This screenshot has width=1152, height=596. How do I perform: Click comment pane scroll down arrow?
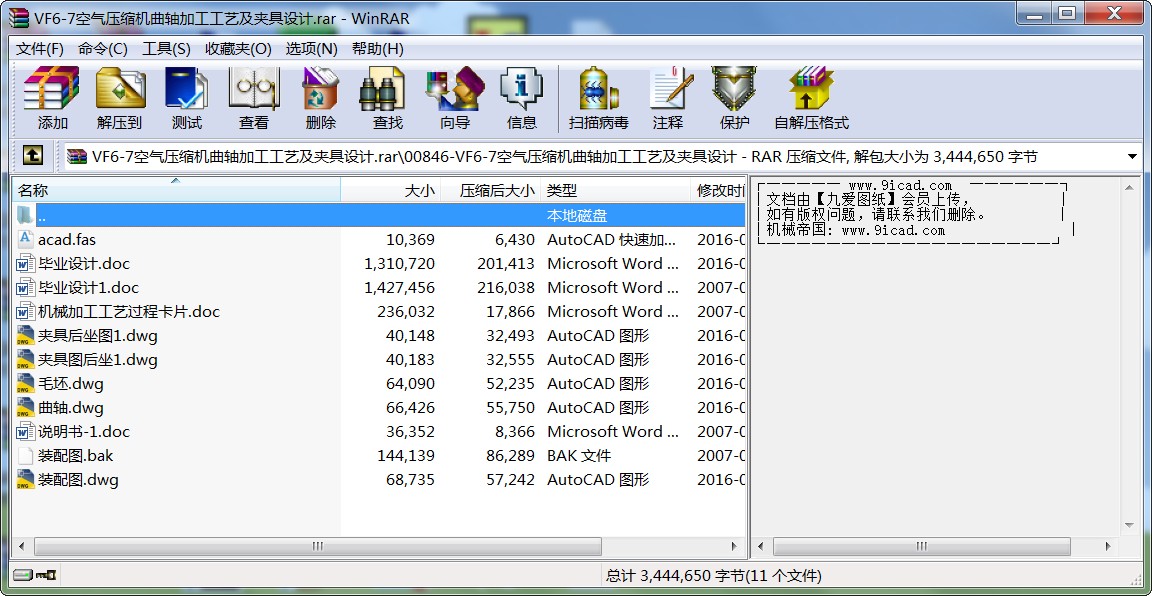click(x=1130, y=525)
